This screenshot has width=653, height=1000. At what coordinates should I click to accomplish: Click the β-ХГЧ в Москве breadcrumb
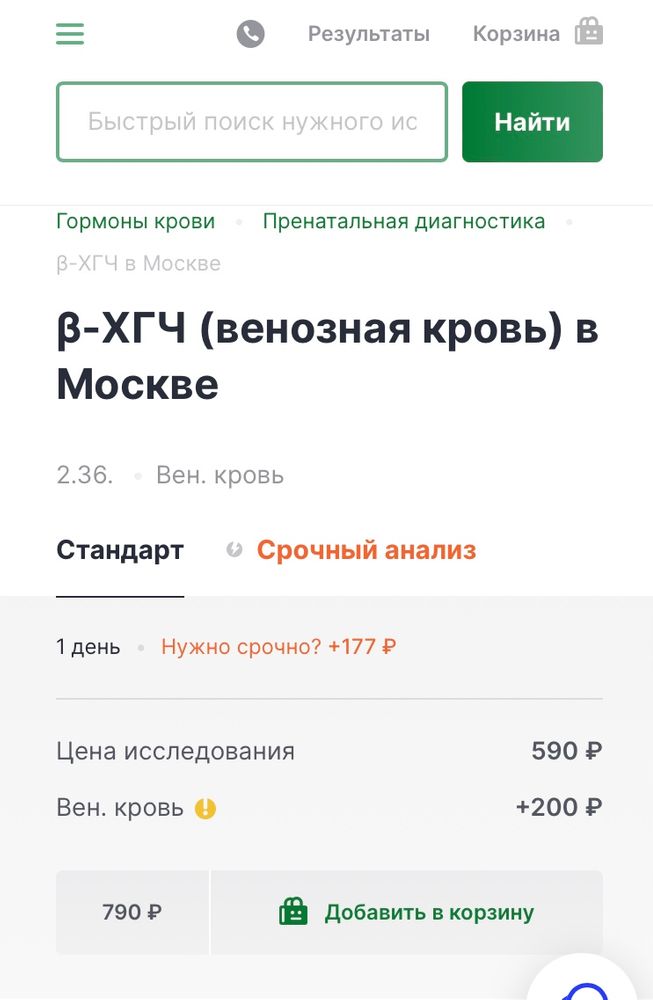[137, 263]
